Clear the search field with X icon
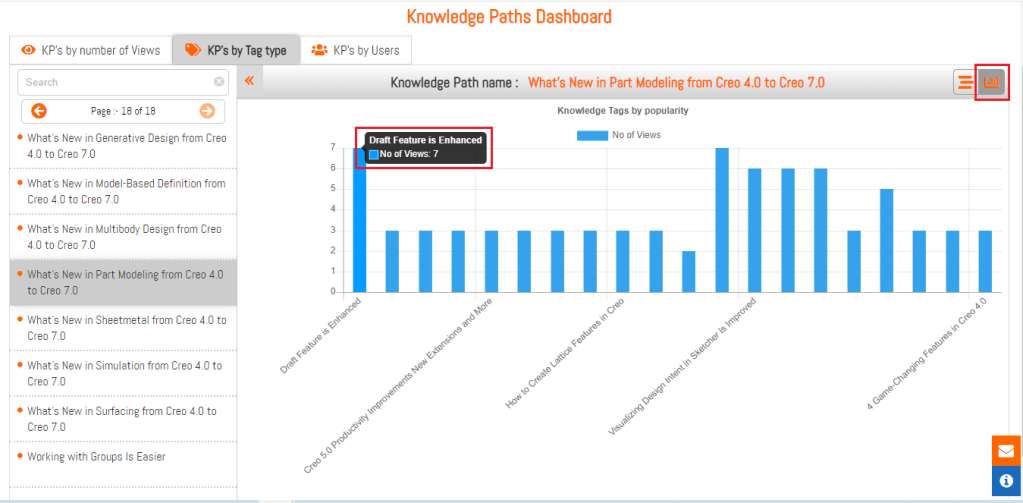1023x503 pixels. (x=219, y=82)
